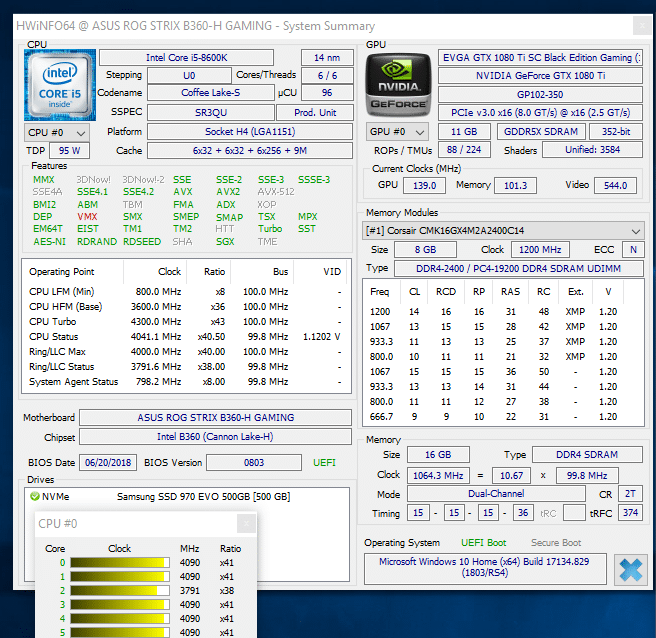
Task: Close the CPU #0 clock popup
Action: (244, 523)
